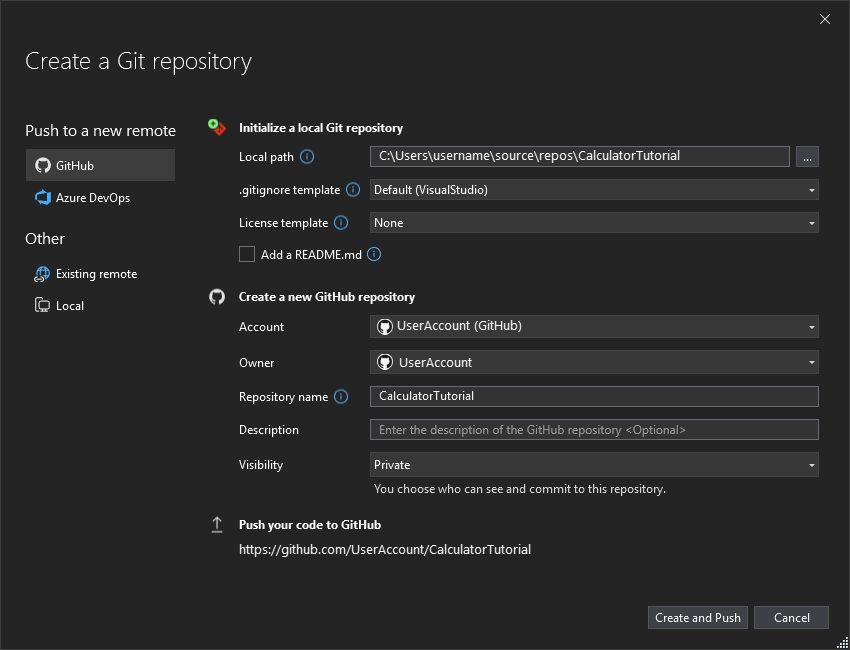Click the Local computer icon
Viewport: 850px width, 650px height.
pos(42,306)
